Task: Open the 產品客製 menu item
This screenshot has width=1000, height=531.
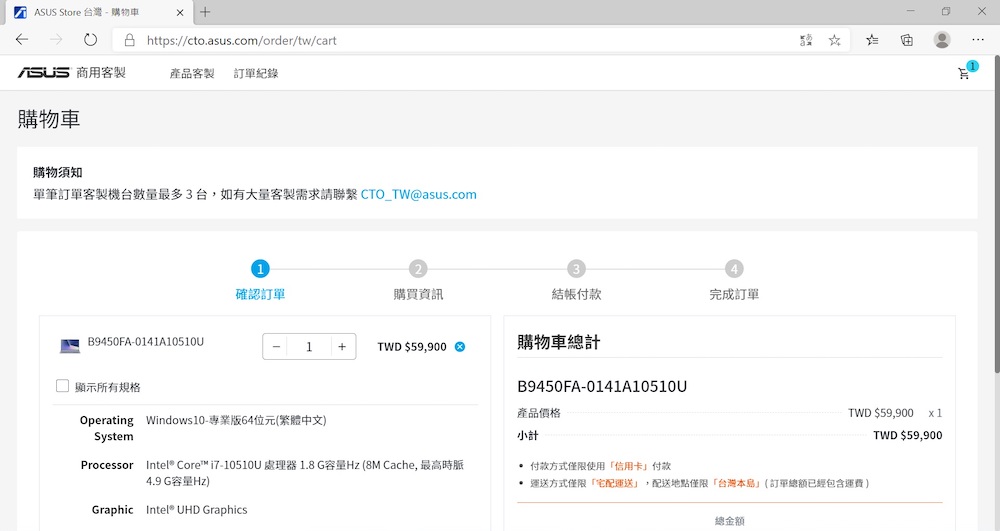Action: click(x=192, y=73)
